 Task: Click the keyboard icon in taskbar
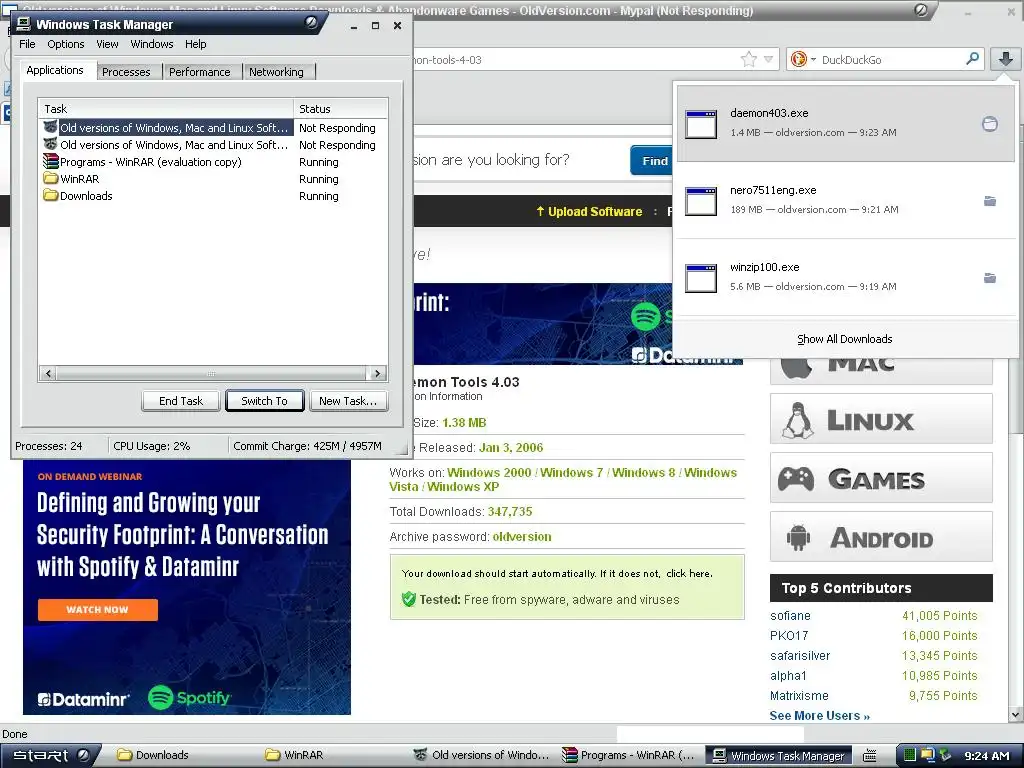click(x=869, y=756)
